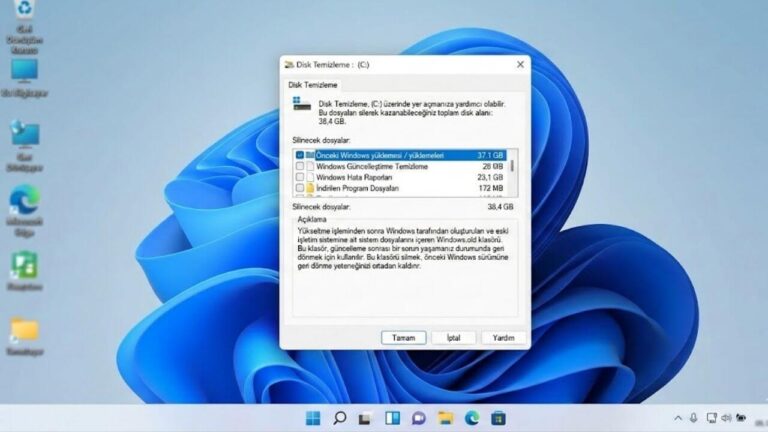Image resolution: width=768 pixels, height=432 pixels.
Task: Click the Tamam button
Action: click(x=404, y=338)
